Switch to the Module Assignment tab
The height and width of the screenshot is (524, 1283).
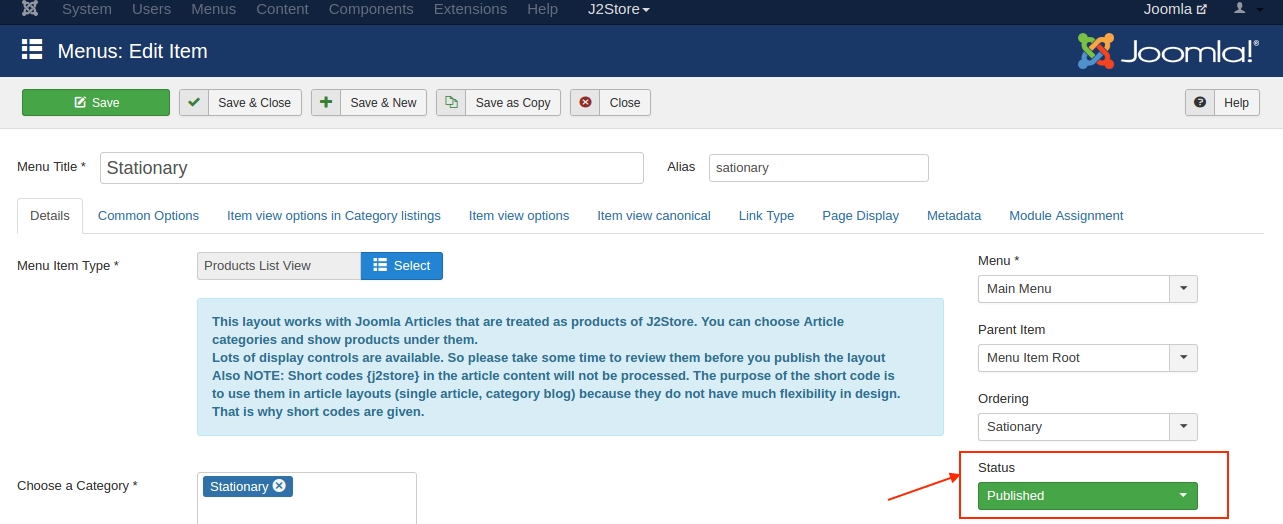[1066, 216]
